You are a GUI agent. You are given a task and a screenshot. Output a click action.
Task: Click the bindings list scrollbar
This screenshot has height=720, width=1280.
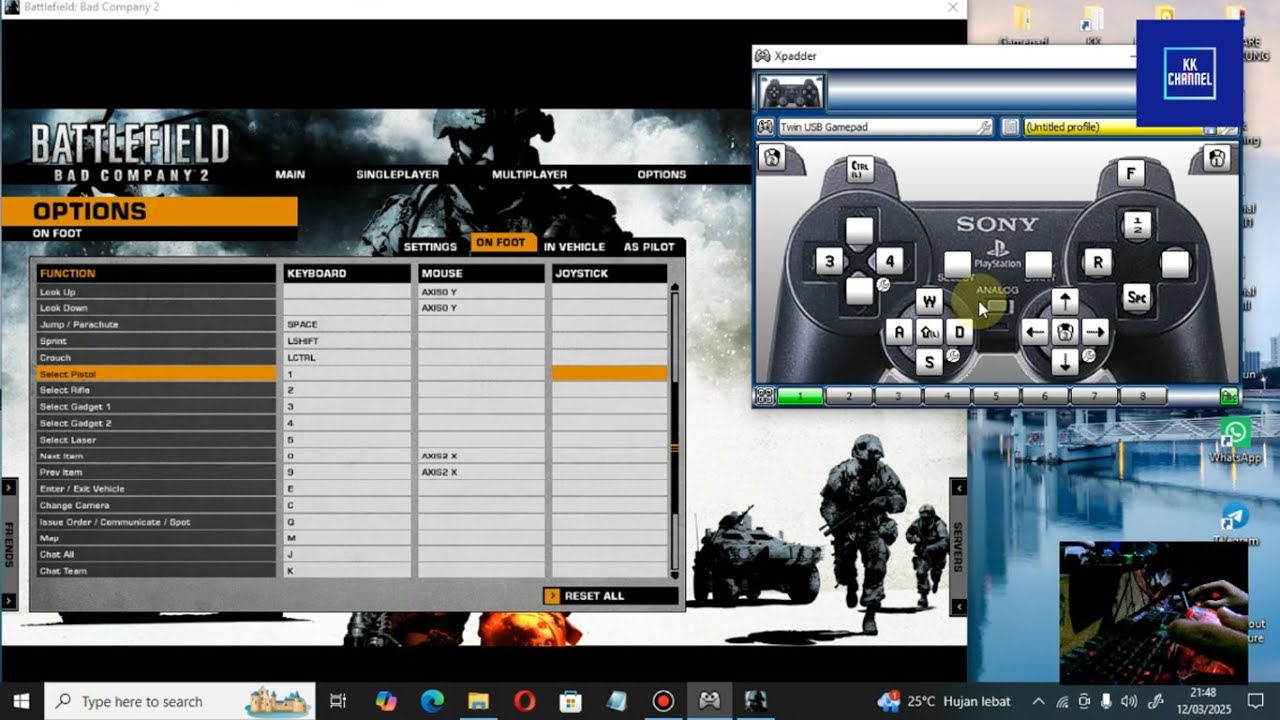[675, 431]
